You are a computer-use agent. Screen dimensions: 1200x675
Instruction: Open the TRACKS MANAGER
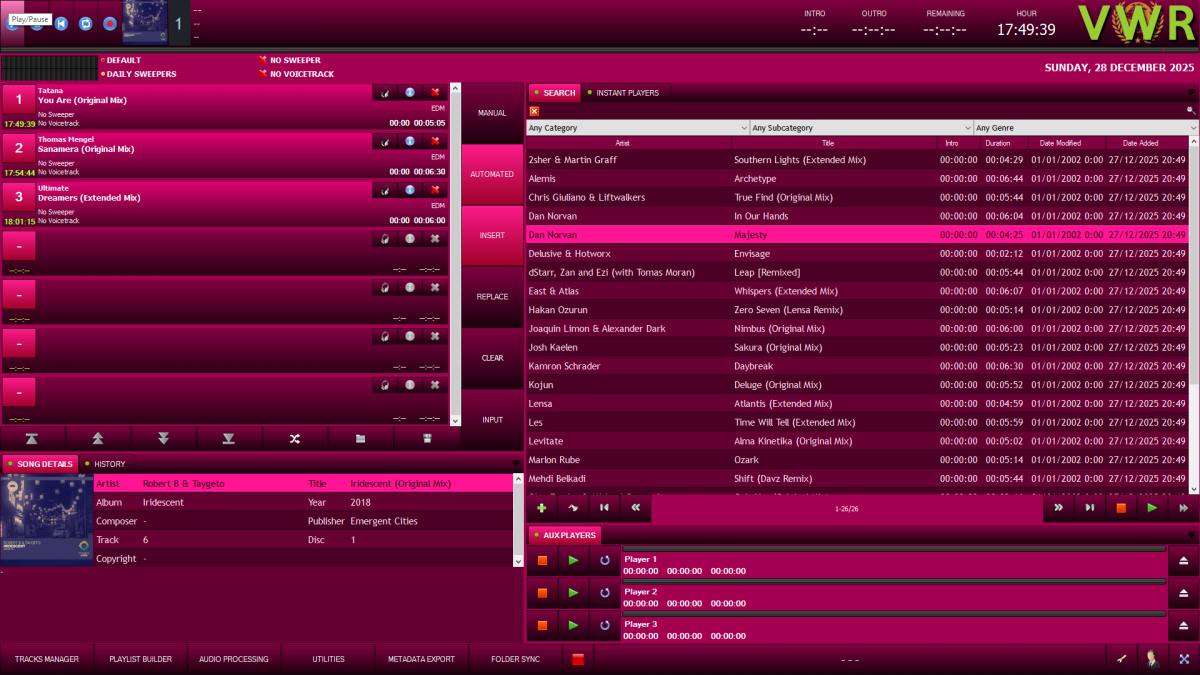[x=46, y=658]
